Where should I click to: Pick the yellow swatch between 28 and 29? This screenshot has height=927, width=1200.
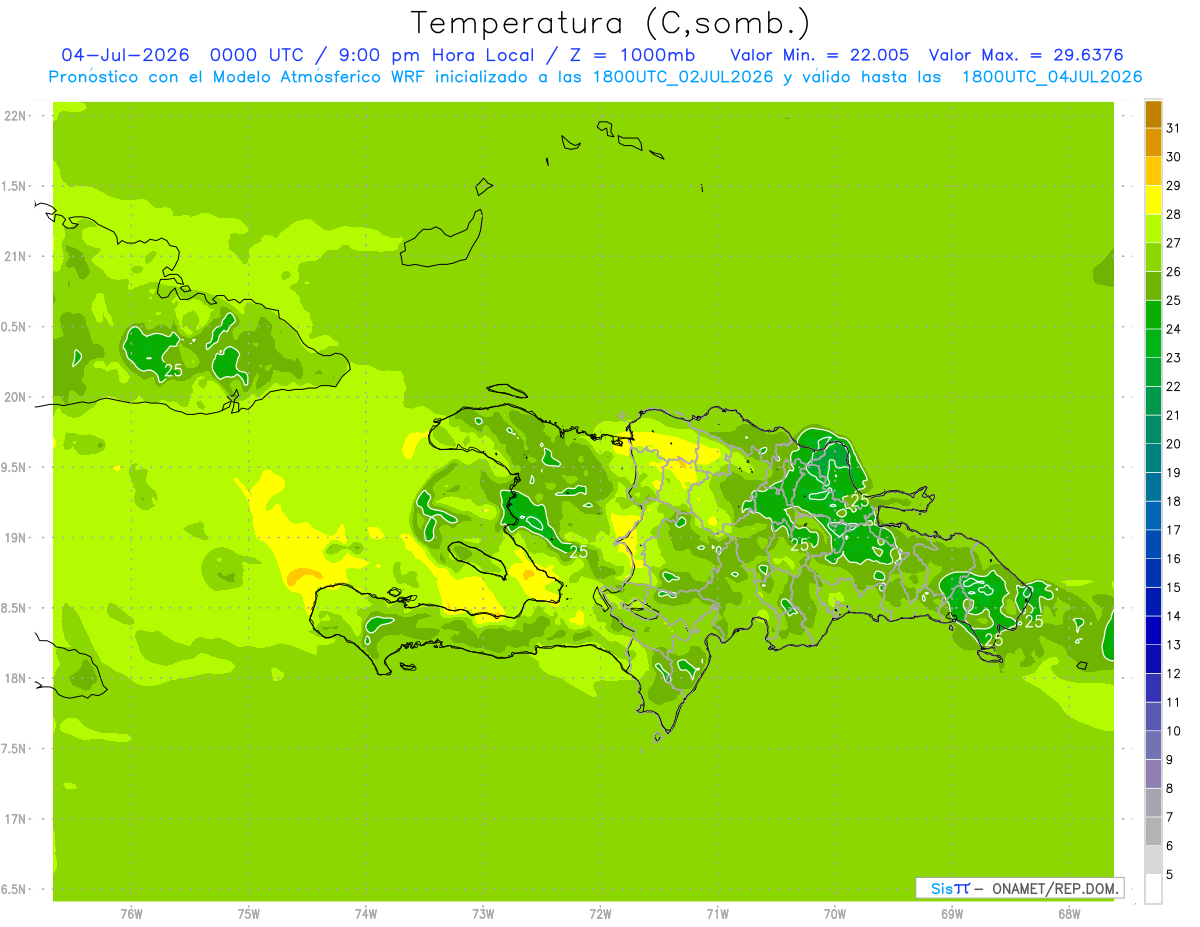[x=1153, y=199]
